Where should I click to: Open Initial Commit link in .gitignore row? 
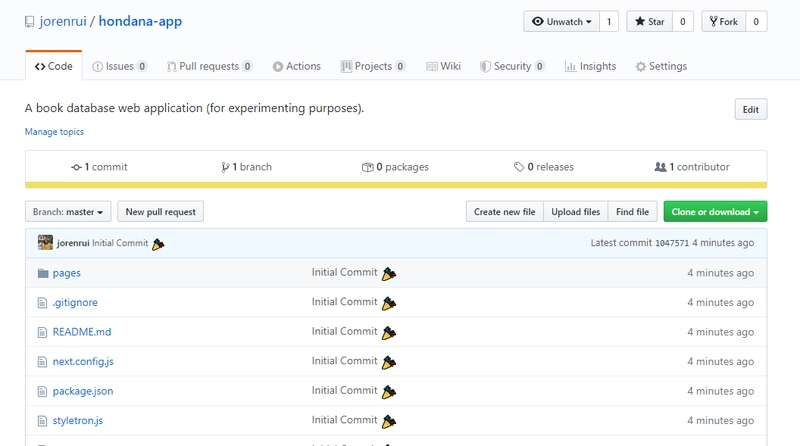(344, 302)
